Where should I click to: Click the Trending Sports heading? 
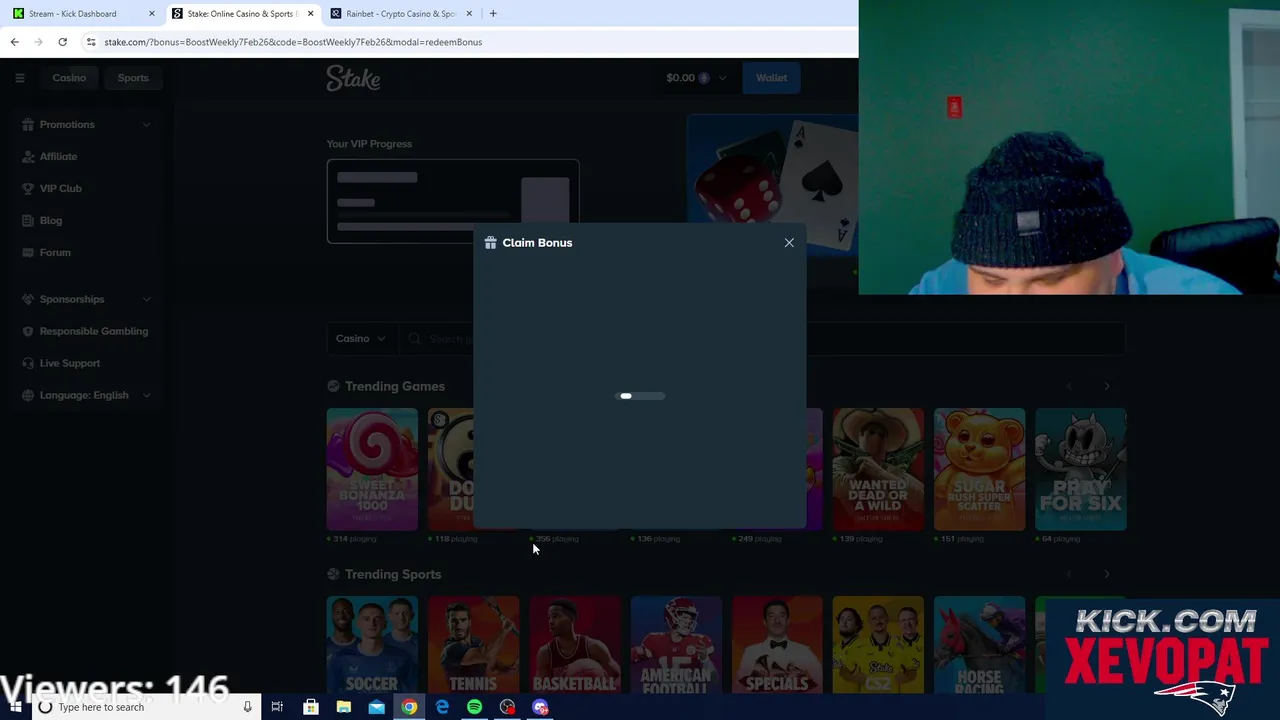[392, 574]
